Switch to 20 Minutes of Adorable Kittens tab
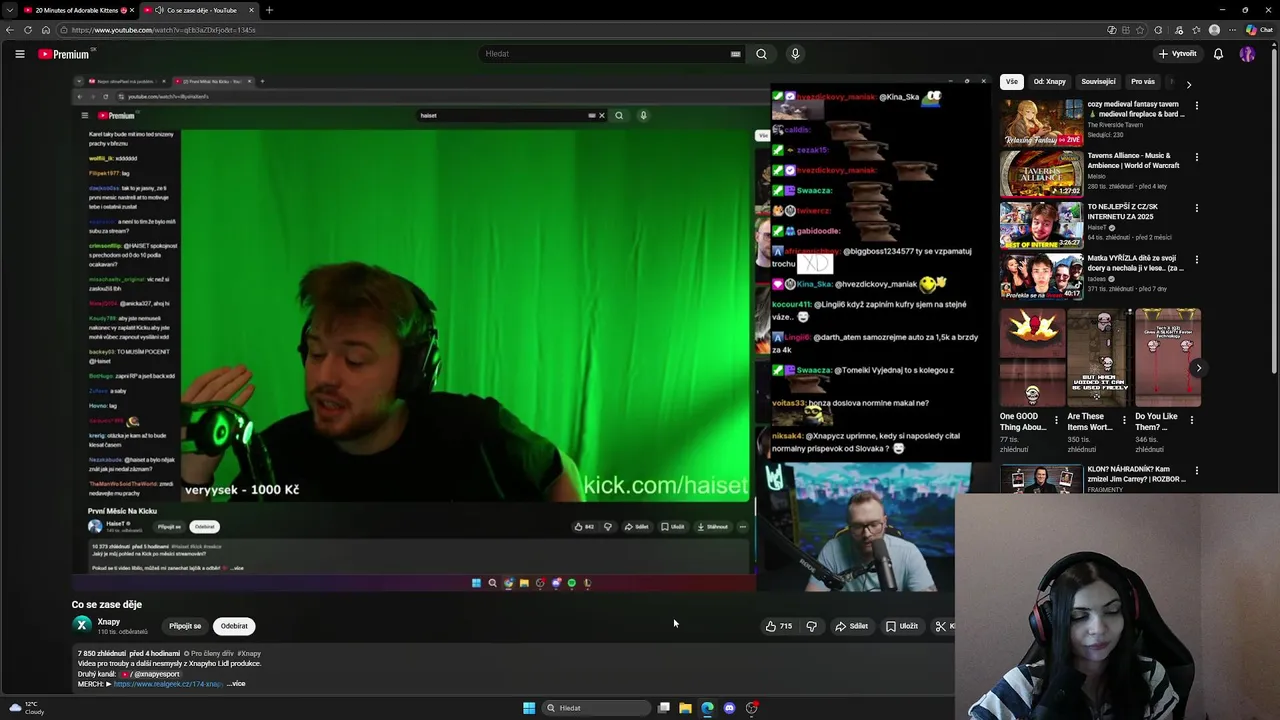Image resolution: width=1280 pixels, height=720 pixels. tap(78, 10)
